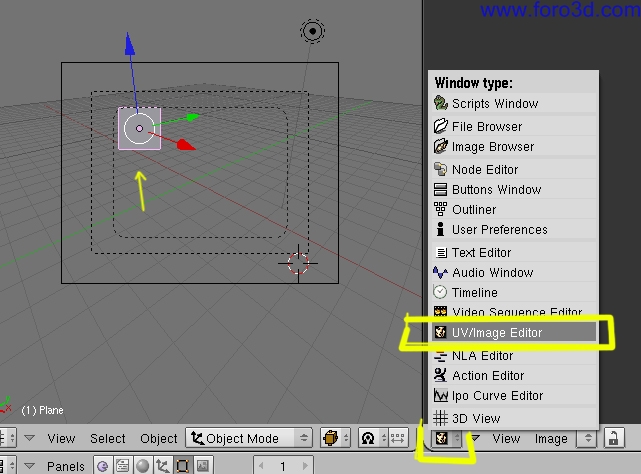641x474 pixels.
Task: Click the selected Plane object
Action: click(x=139, y=128)
